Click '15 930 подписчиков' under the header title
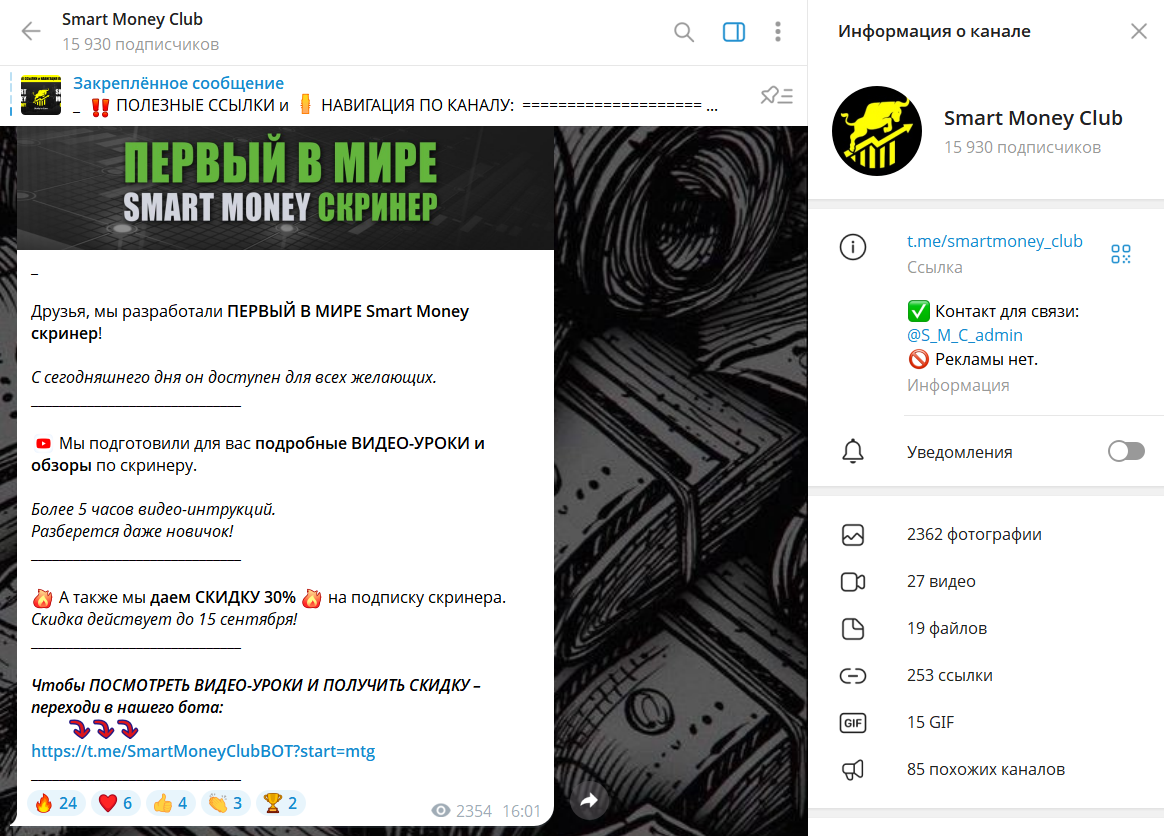This screenshot has width=1164, height=836. click(x=140, y=45)
